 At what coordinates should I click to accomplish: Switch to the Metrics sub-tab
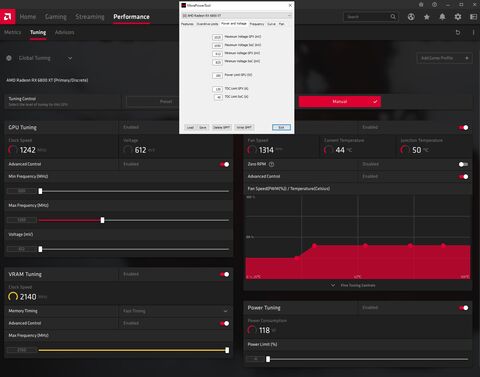pyautogui.click(x=13, y=32)
